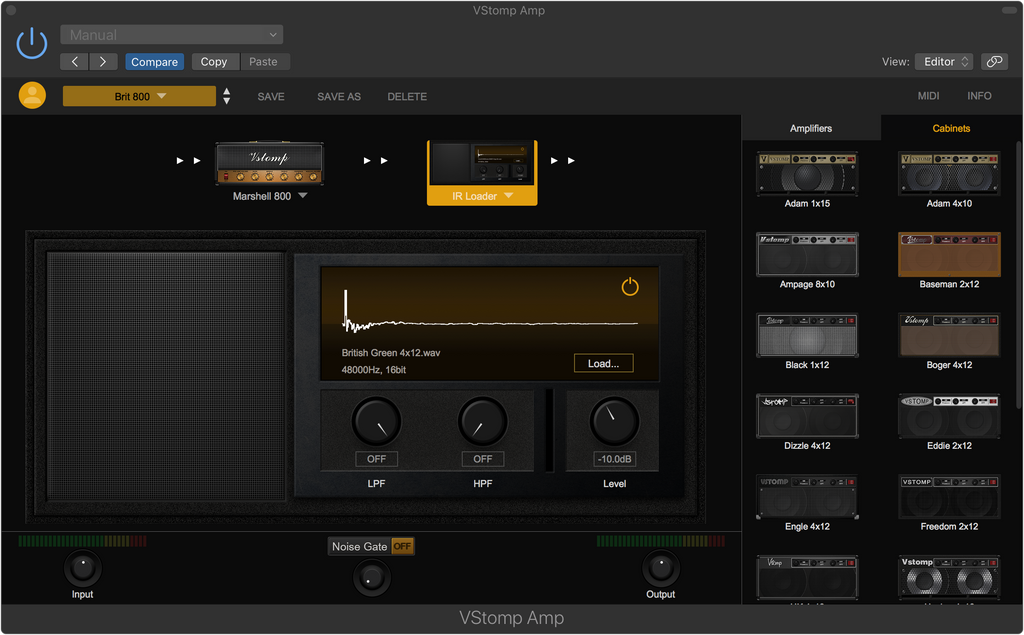Click the user profile avatar icon
This screenshot has width=1024, height=635.
click(x=32, y=96)
